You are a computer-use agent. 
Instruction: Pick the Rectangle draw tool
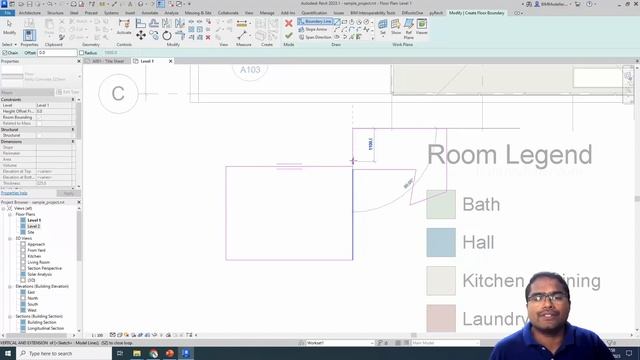pos(344,22)
